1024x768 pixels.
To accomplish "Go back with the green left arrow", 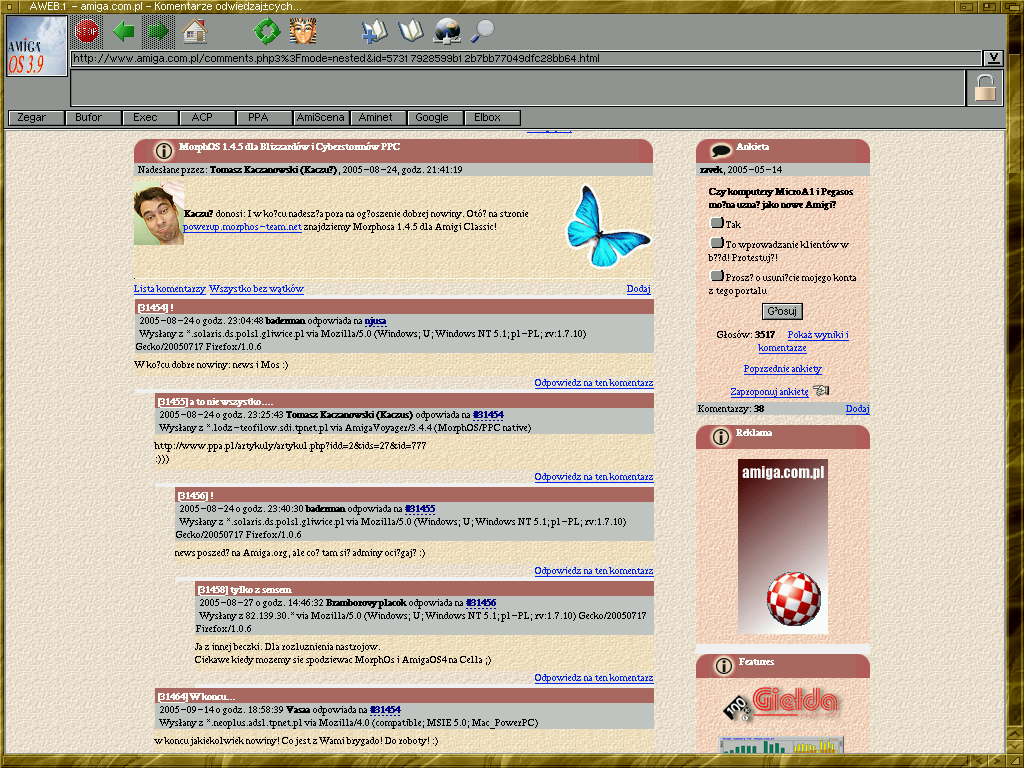I will [x=123, y=31].
